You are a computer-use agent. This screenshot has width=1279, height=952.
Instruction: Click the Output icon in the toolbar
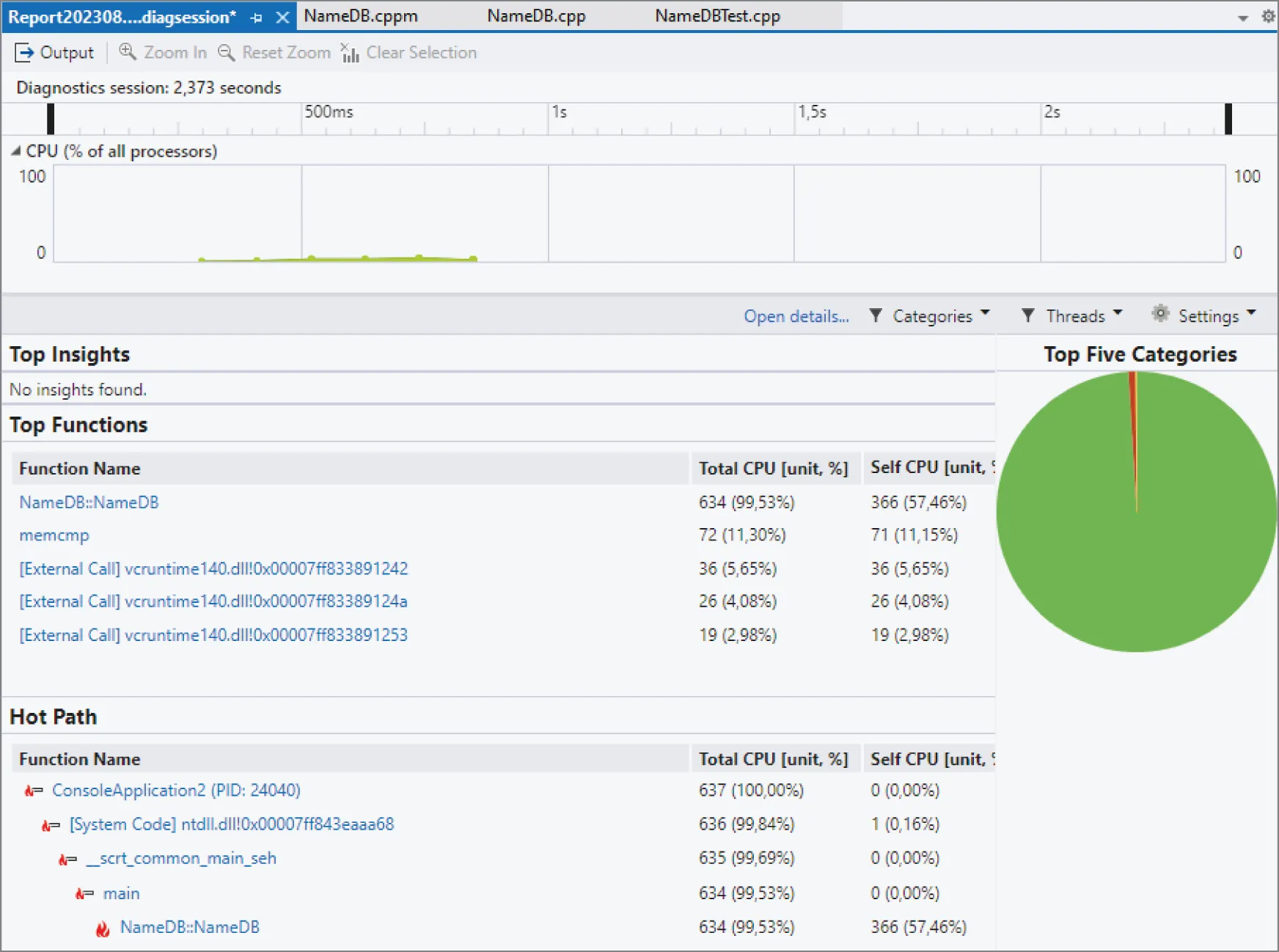pos(26,52)
